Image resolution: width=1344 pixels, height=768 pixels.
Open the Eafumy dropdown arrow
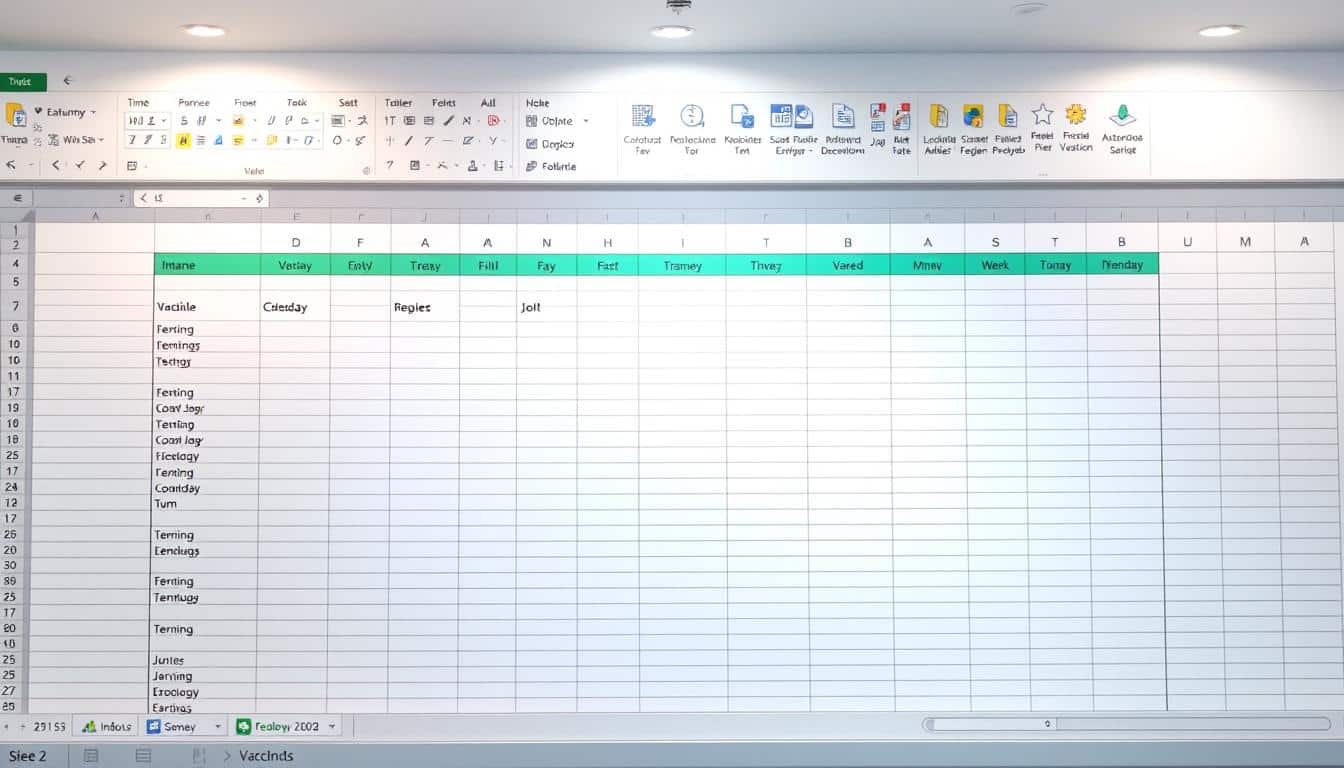click(93, 113)
